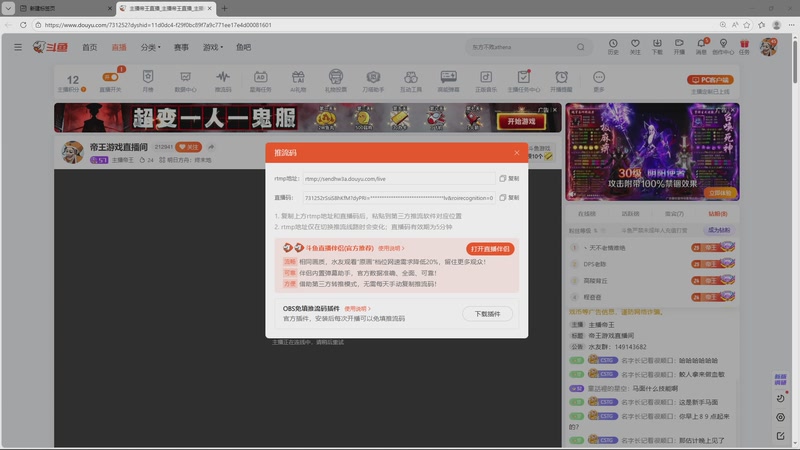Expand the 游戏 dropdown menu
This screenshot has height=450, width=800.
(x=213, y=47)
